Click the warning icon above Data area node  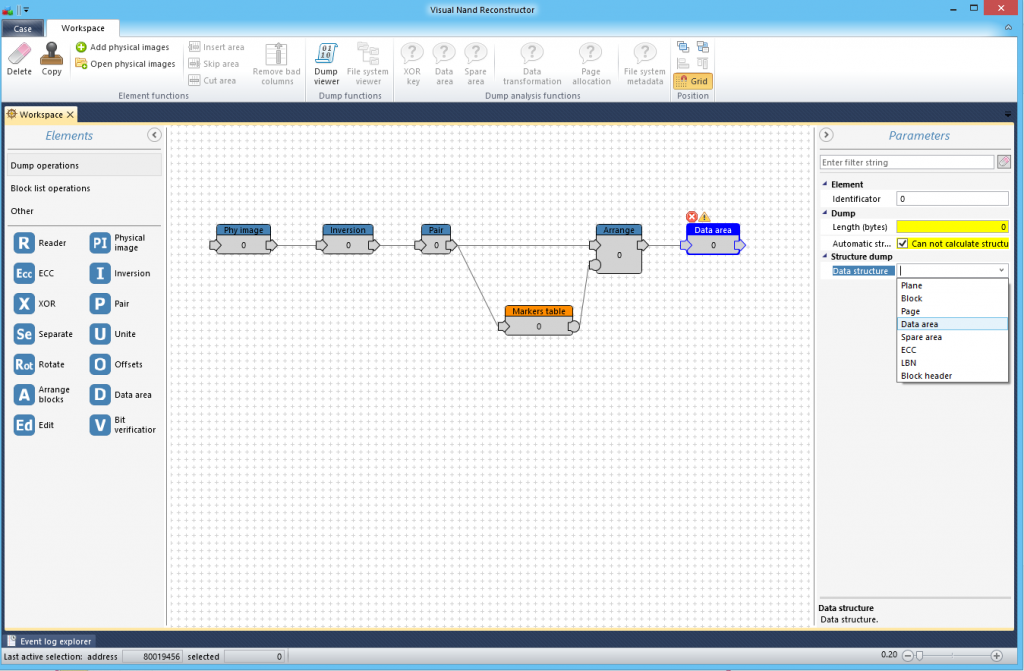point(704,216)
